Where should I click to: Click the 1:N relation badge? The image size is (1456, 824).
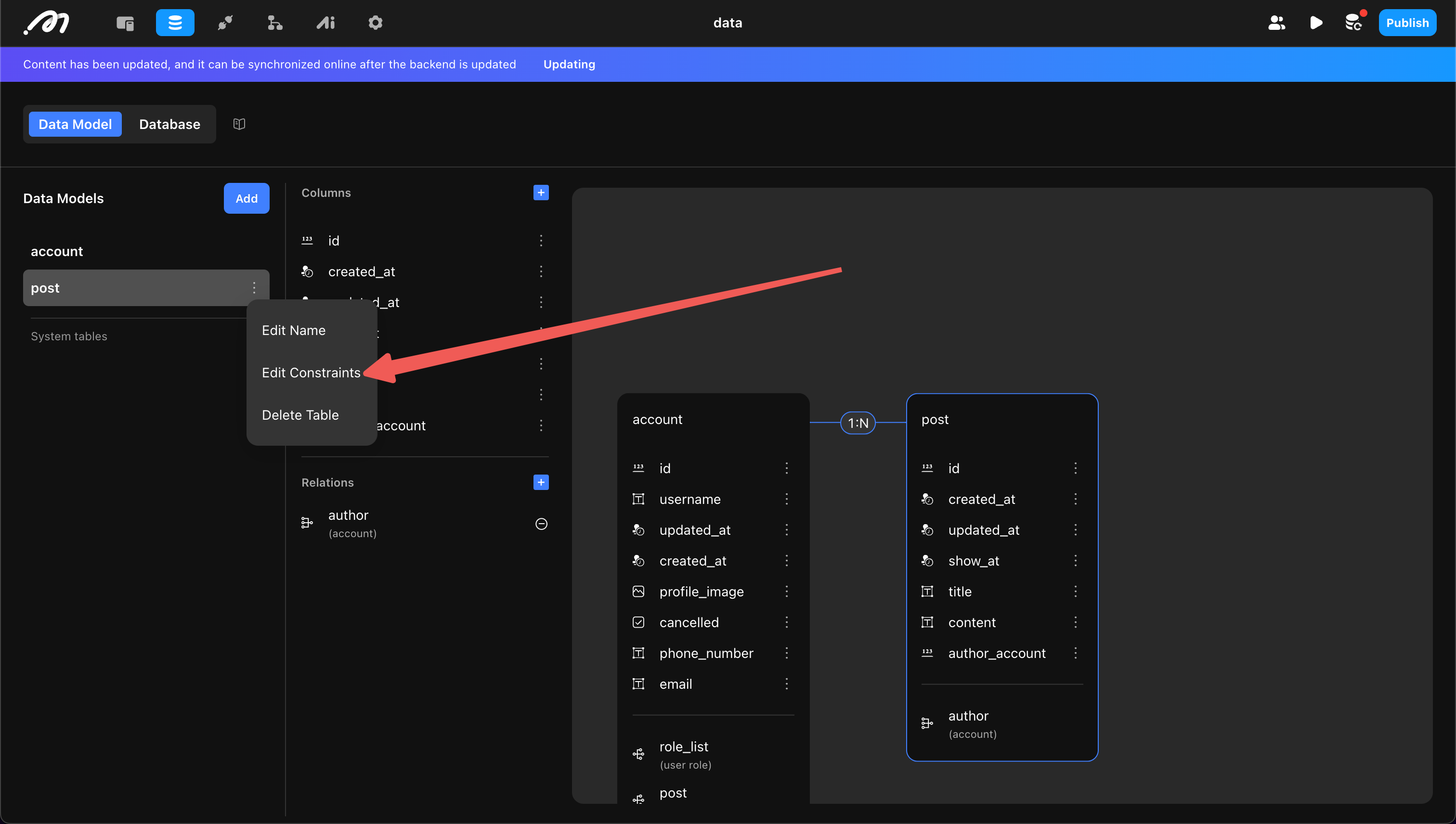[x=858, y=423]
